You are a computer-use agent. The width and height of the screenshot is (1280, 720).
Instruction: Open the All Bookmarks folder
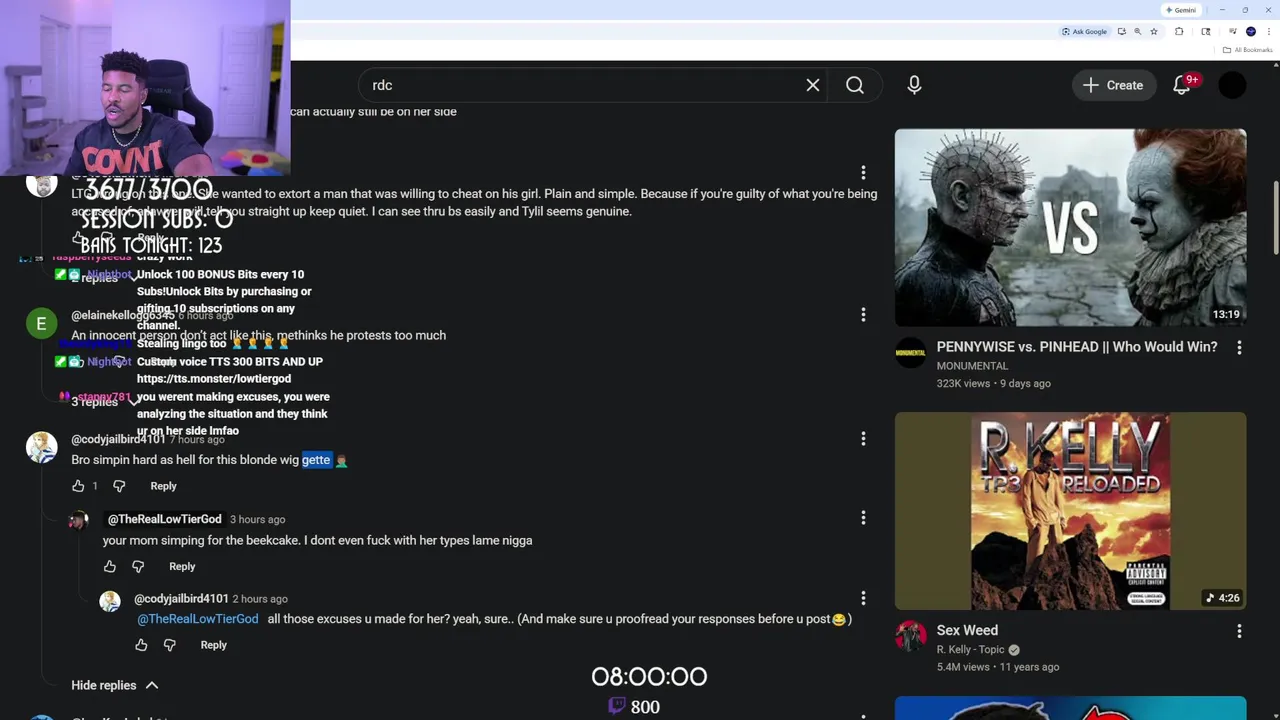click(1247, 50)
